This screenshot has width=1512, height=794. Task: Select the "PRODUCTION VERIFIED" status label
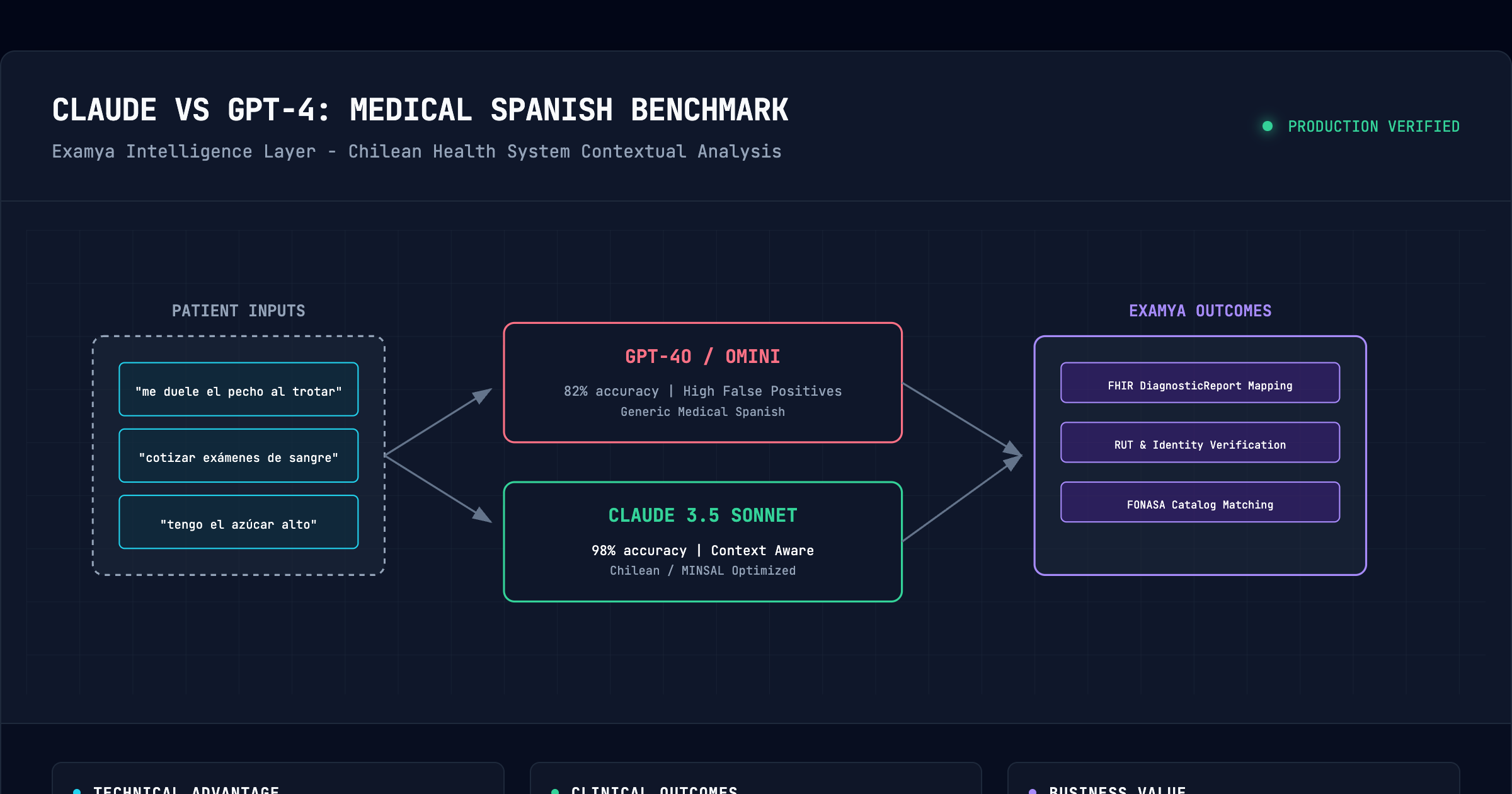click(x=1373, y=127)
